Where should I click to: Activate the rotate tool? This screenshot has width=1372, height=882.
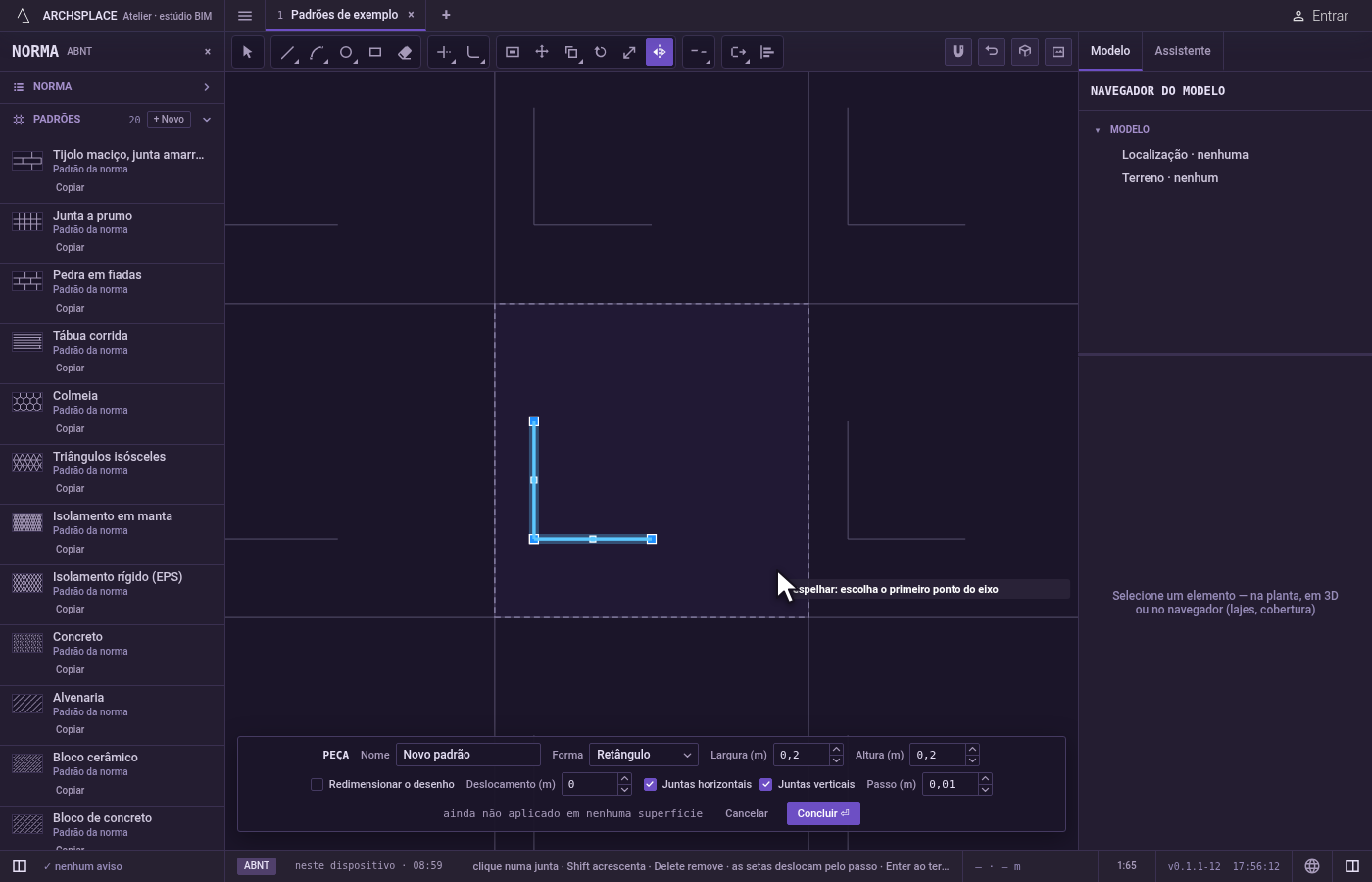(601, 52)
